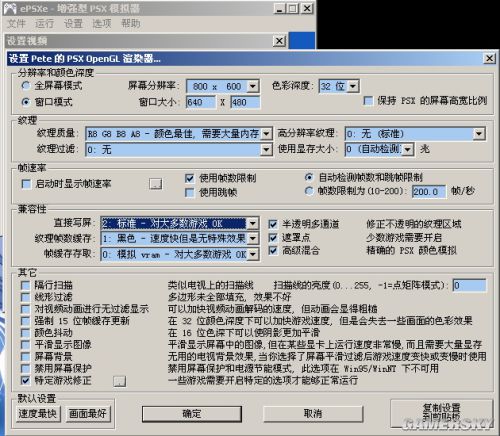Select 全屏幕模式 radio button
Image resolution: width=500 pixels, height=436 pixels.
26,86
